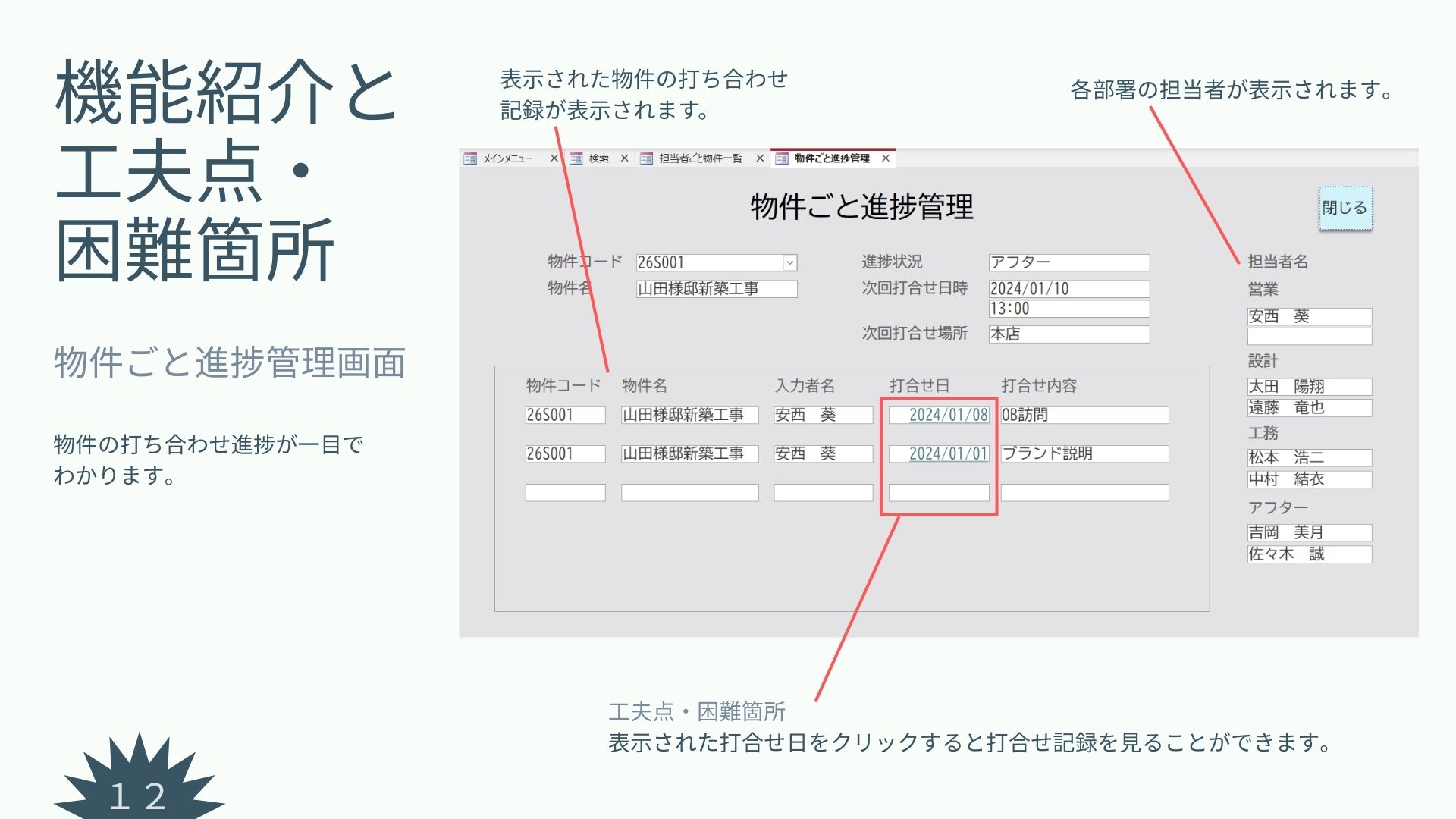Click the form icon on メインメニュー tab
This screenshot has width=1456, height=819.
[470, 158]
